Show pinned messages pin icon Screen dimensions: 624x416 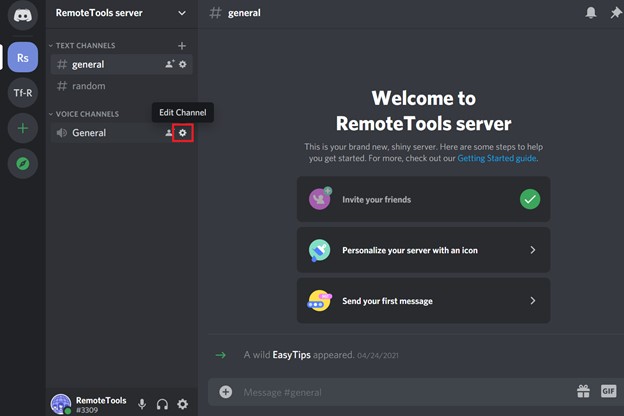[616, 13]
